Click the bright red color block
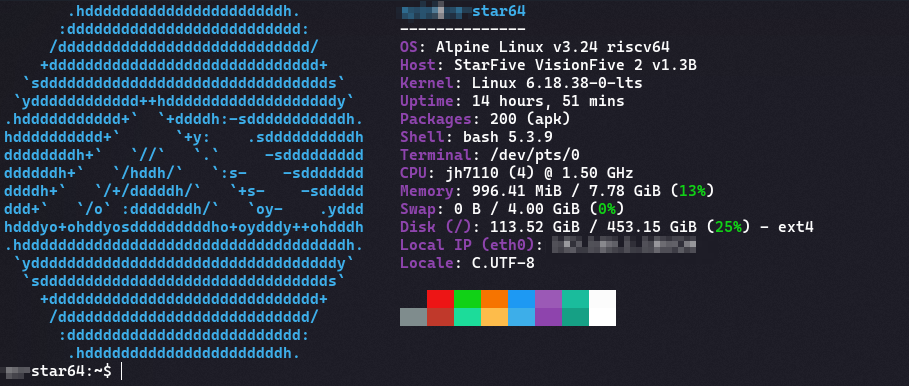The image size is (909, 386). [441, 299]
